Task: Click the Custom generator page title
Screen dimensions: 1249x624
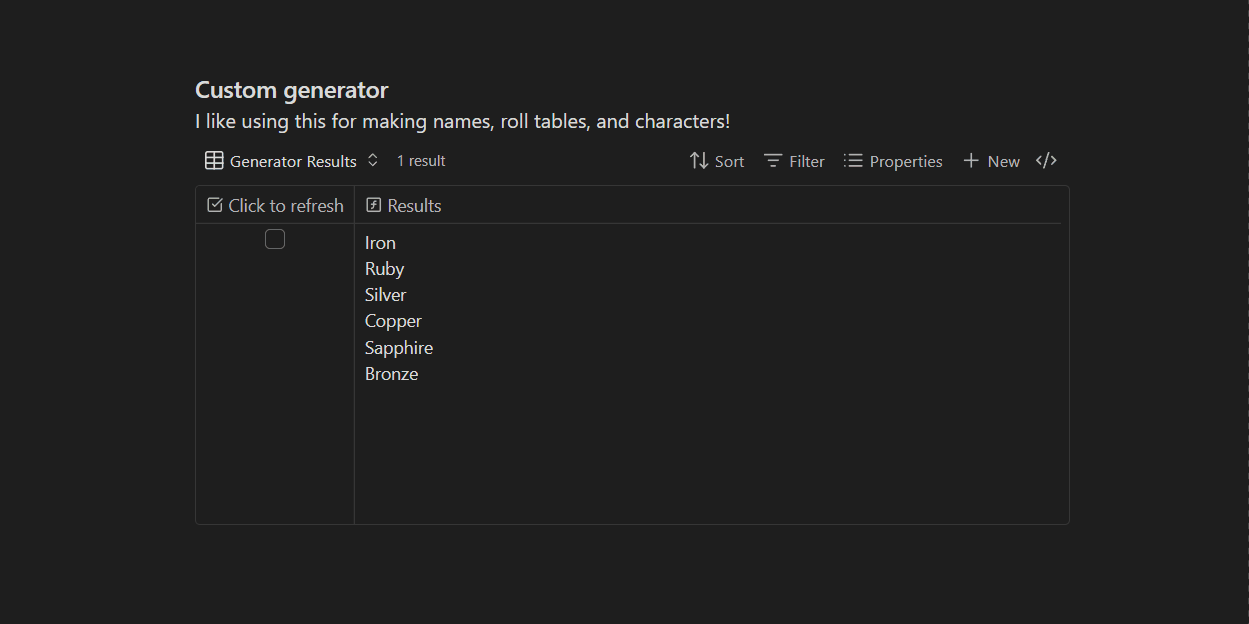Action: (291, 89)
